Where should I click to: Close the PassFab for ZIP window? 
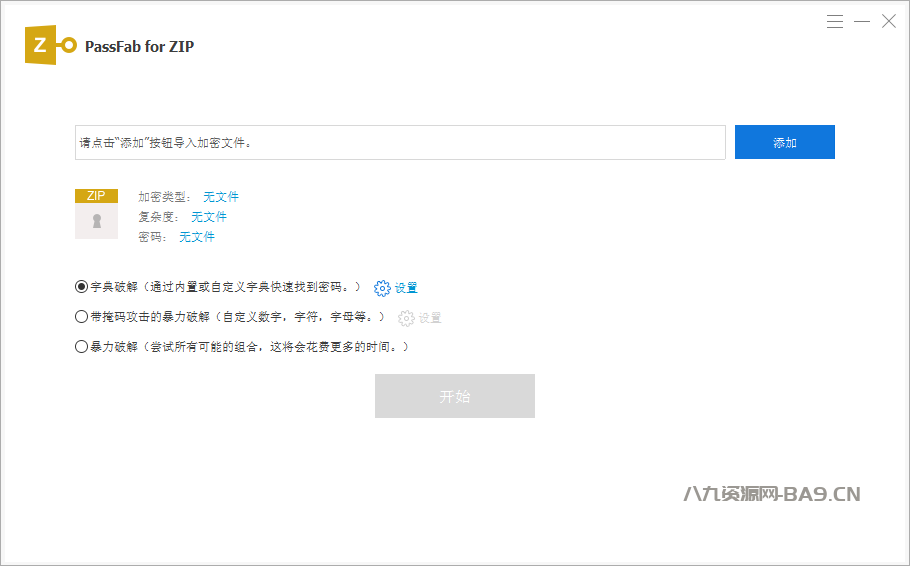pos(889,21)
